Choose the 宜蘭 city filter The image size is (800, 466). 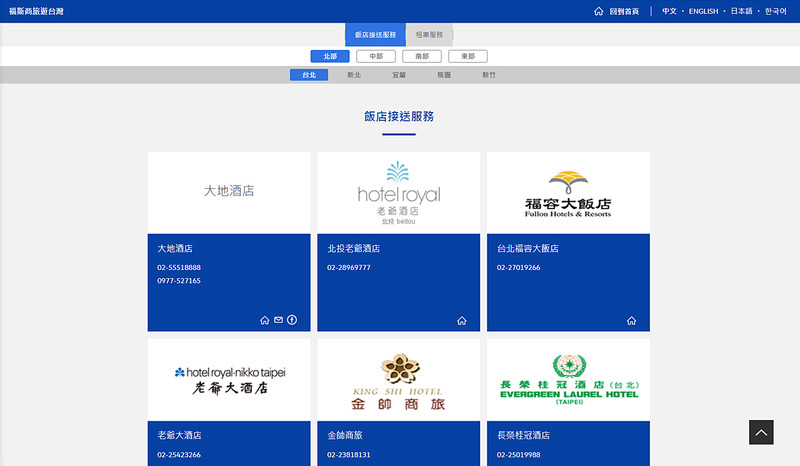399,75
